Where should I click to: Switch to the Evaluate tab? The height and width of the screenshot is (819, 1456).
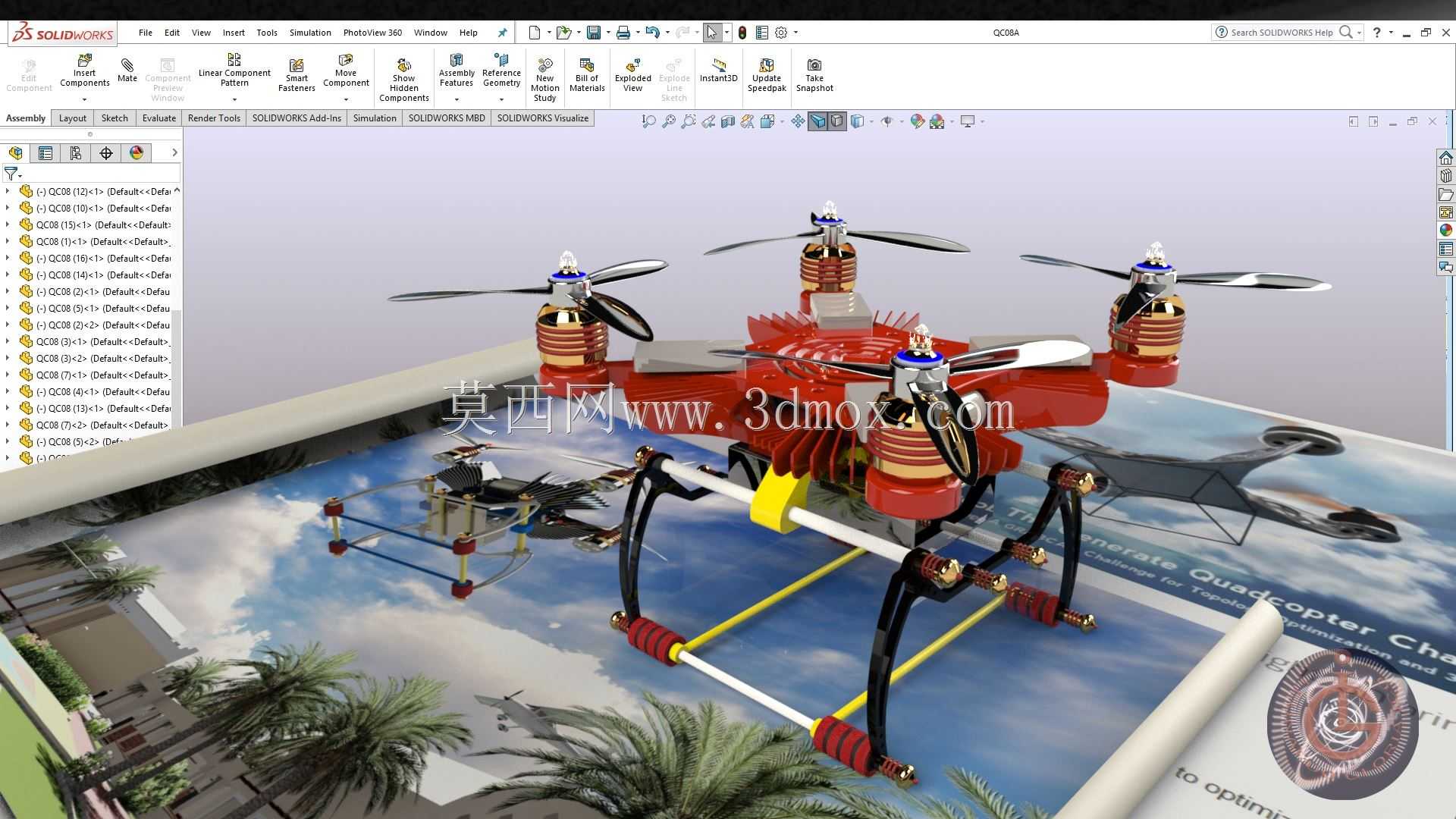pyautogui.click(x=159, y=118)
